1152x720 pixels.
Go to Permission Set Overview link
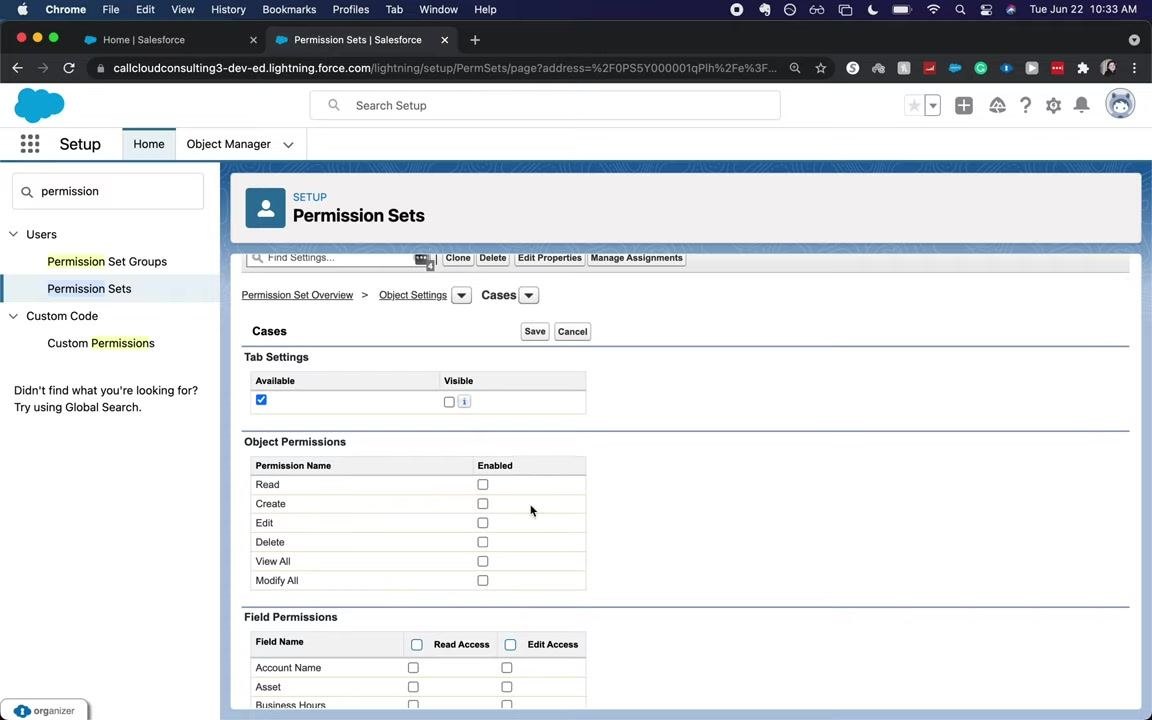[298, 295]
